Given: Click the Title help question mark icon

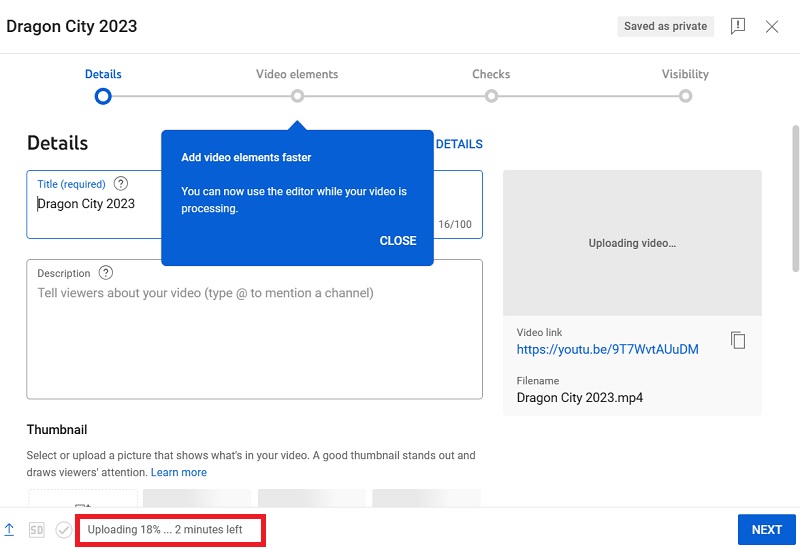Looking at the screenshot, I should point(120,184).
